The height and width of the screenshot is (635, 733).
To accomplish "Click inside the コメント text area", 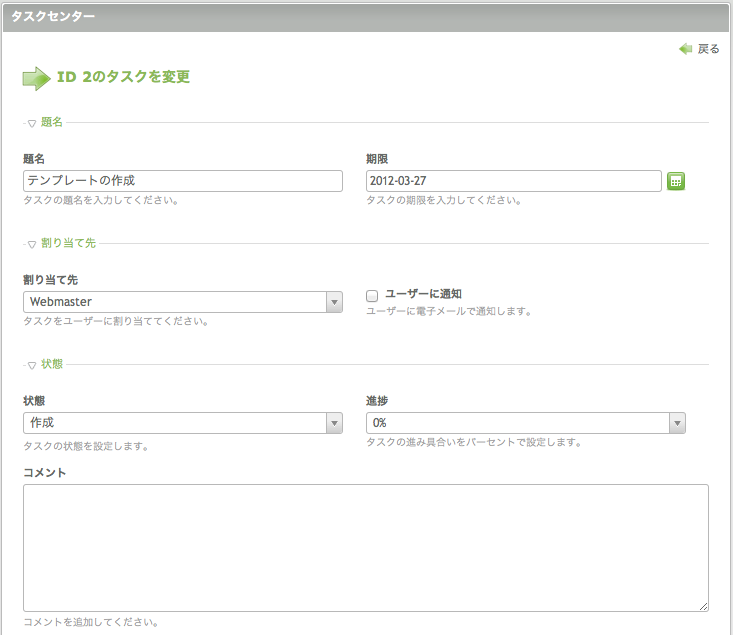I will 366,548.
